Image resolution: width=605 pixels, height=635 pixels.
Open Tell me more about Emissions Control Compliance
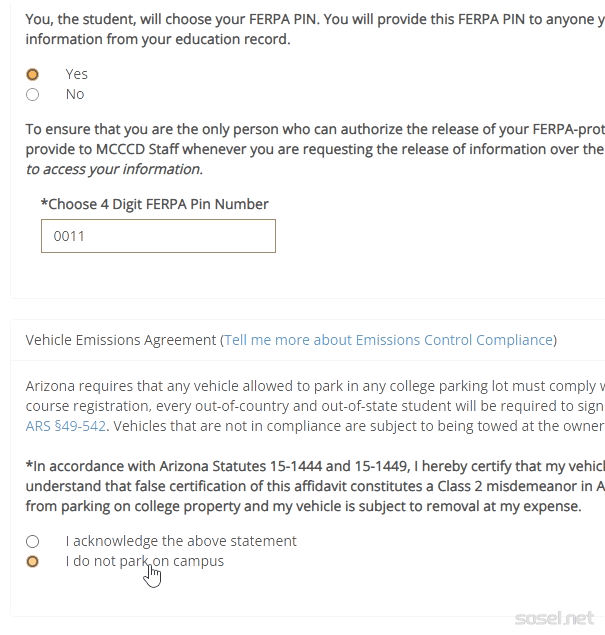(388, 340)
